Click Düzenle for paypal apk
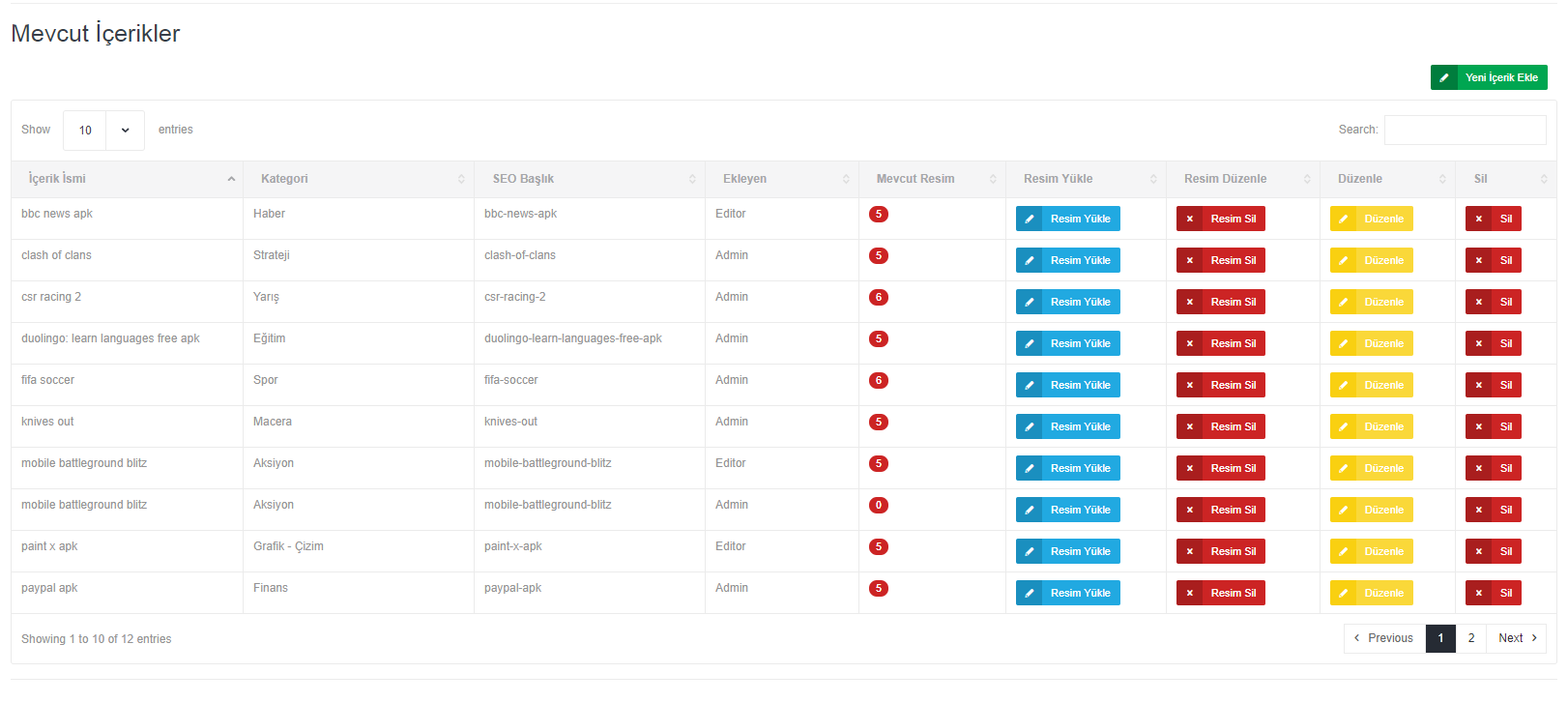1568x703 pixels. tap(1372, 593)
